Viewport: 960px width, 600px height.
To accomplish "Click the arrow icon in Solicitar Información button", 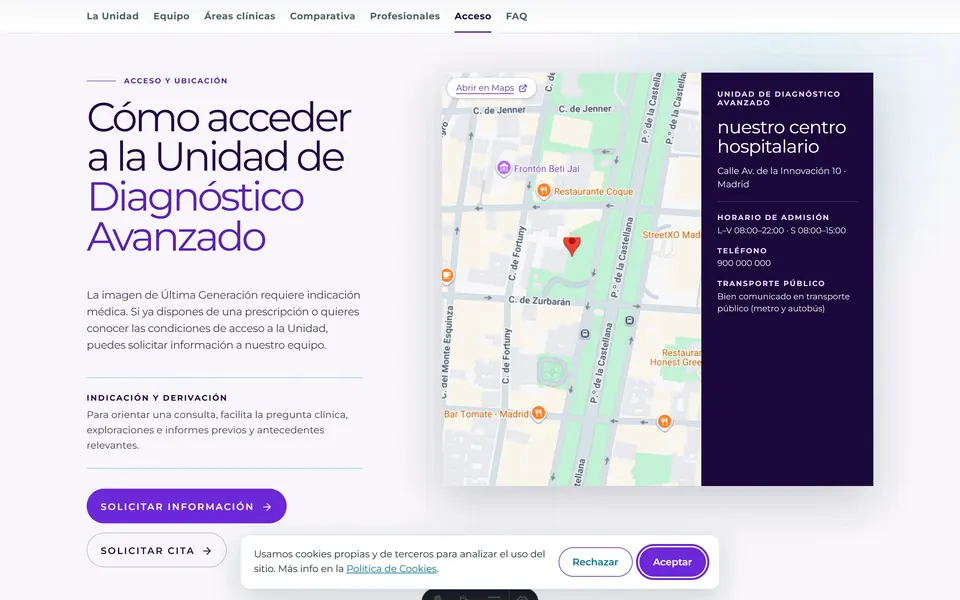I will [x=267, y=507].
